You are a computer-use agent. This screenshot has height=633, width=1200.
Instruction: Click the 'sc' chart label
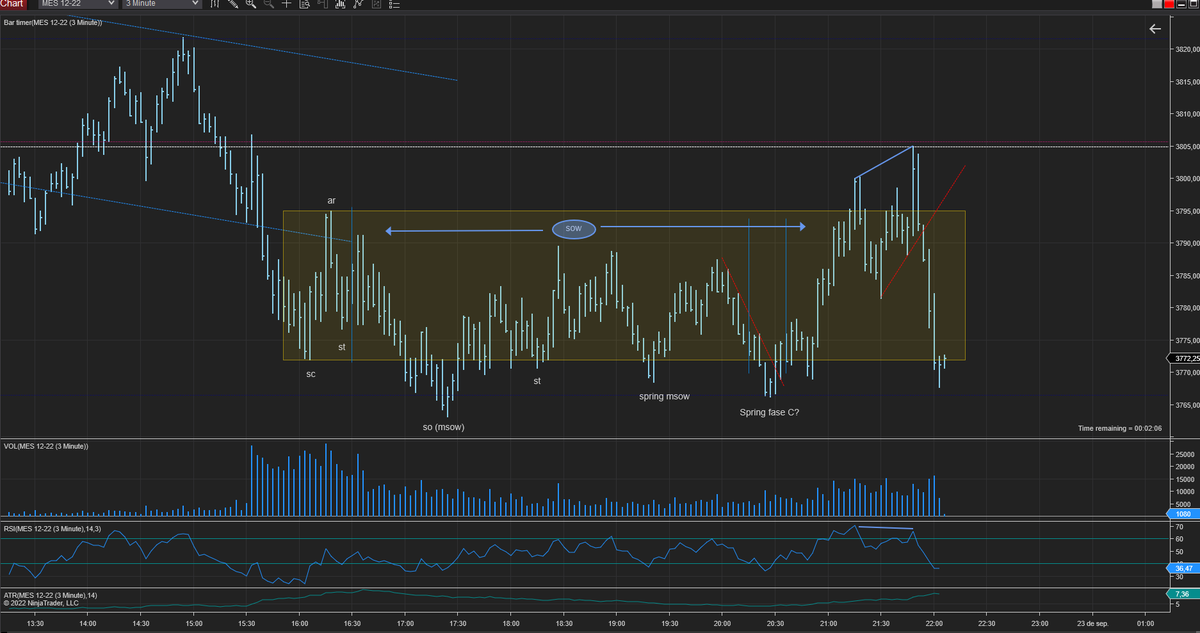[x=311, y=374]
